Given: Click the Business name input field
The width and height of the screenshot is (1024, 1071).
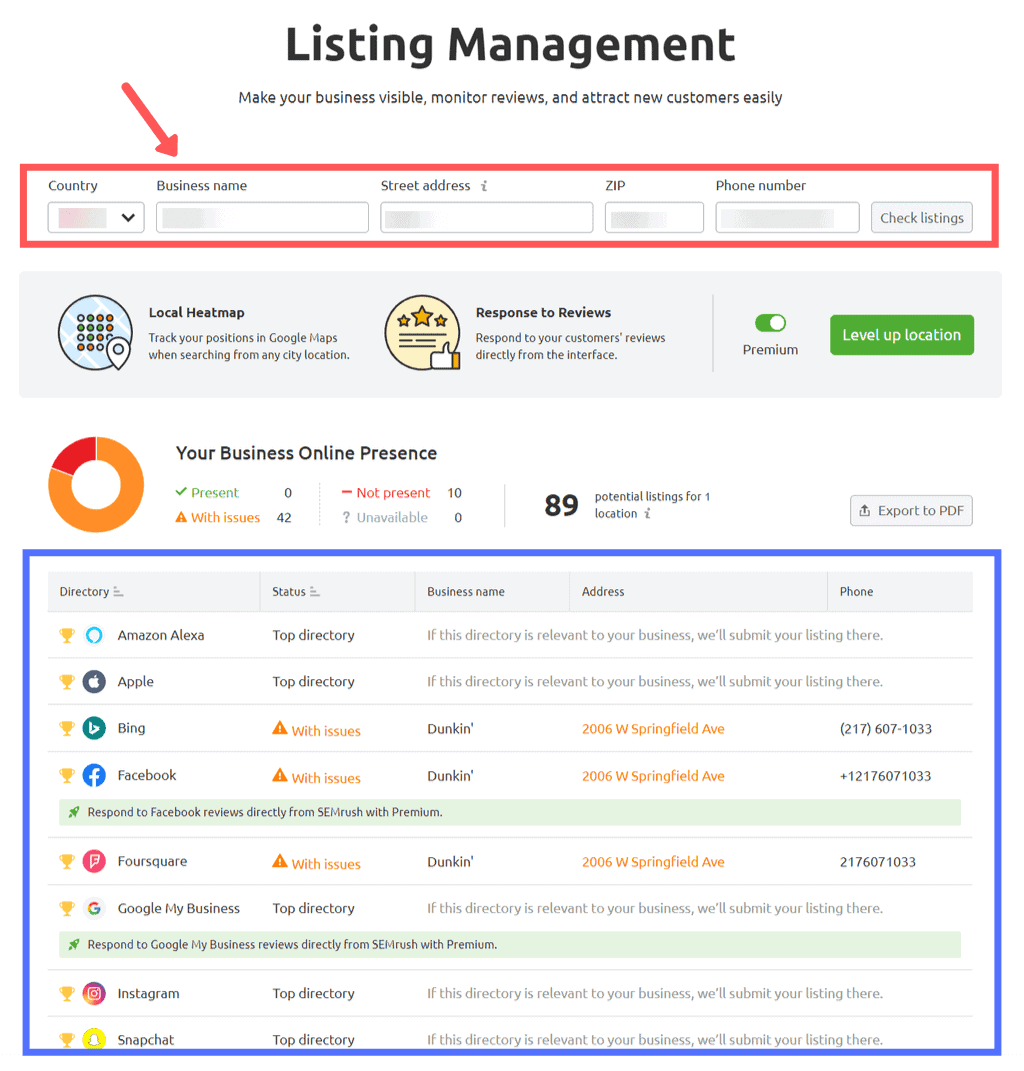Looking at the screenshot, I should pyautogui.click(x=262, y=218).
